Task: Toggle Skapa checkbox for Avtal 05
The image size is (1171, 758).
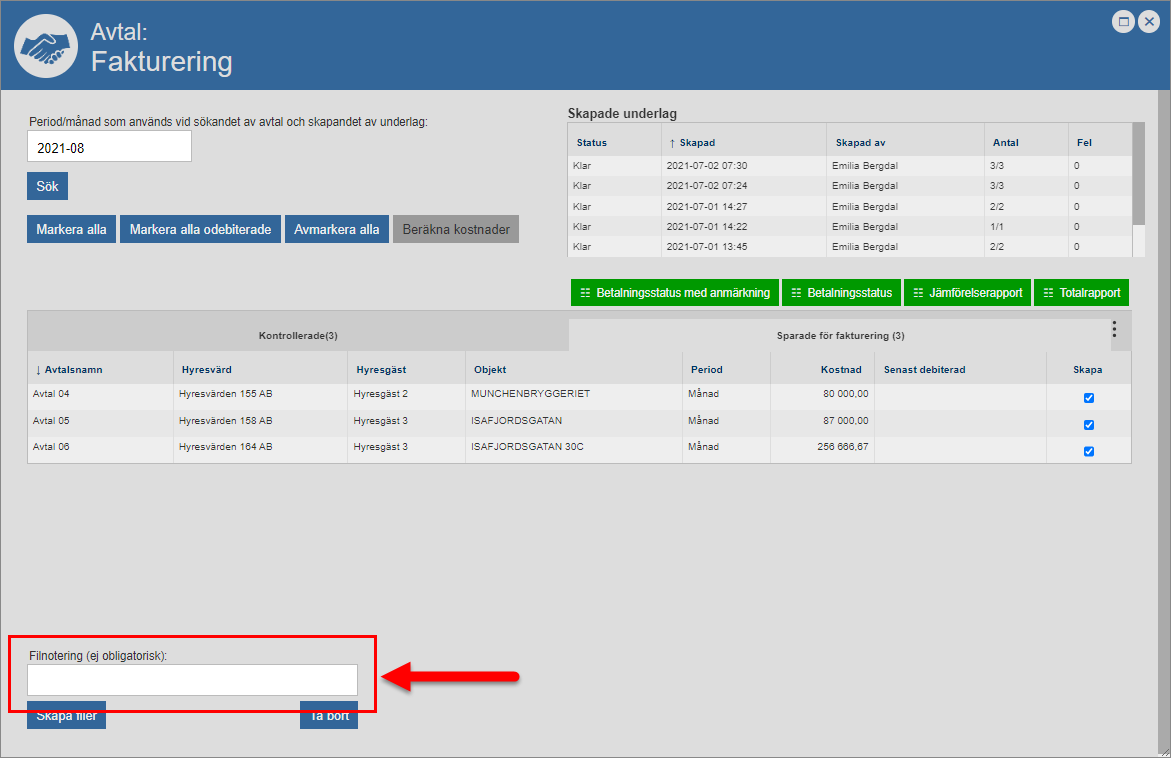Action: click(x=1089, y=425)
